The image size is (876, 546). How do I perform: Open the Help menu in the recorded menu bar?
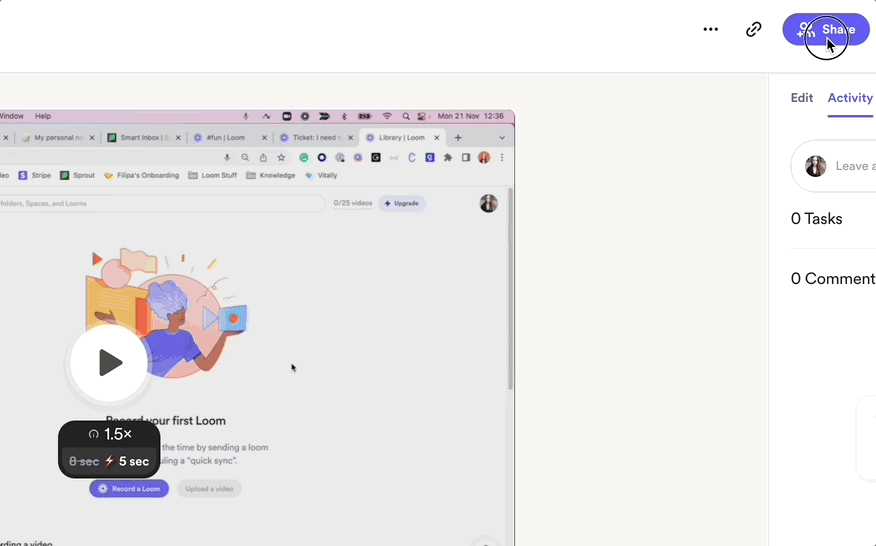tap(43, 116)
